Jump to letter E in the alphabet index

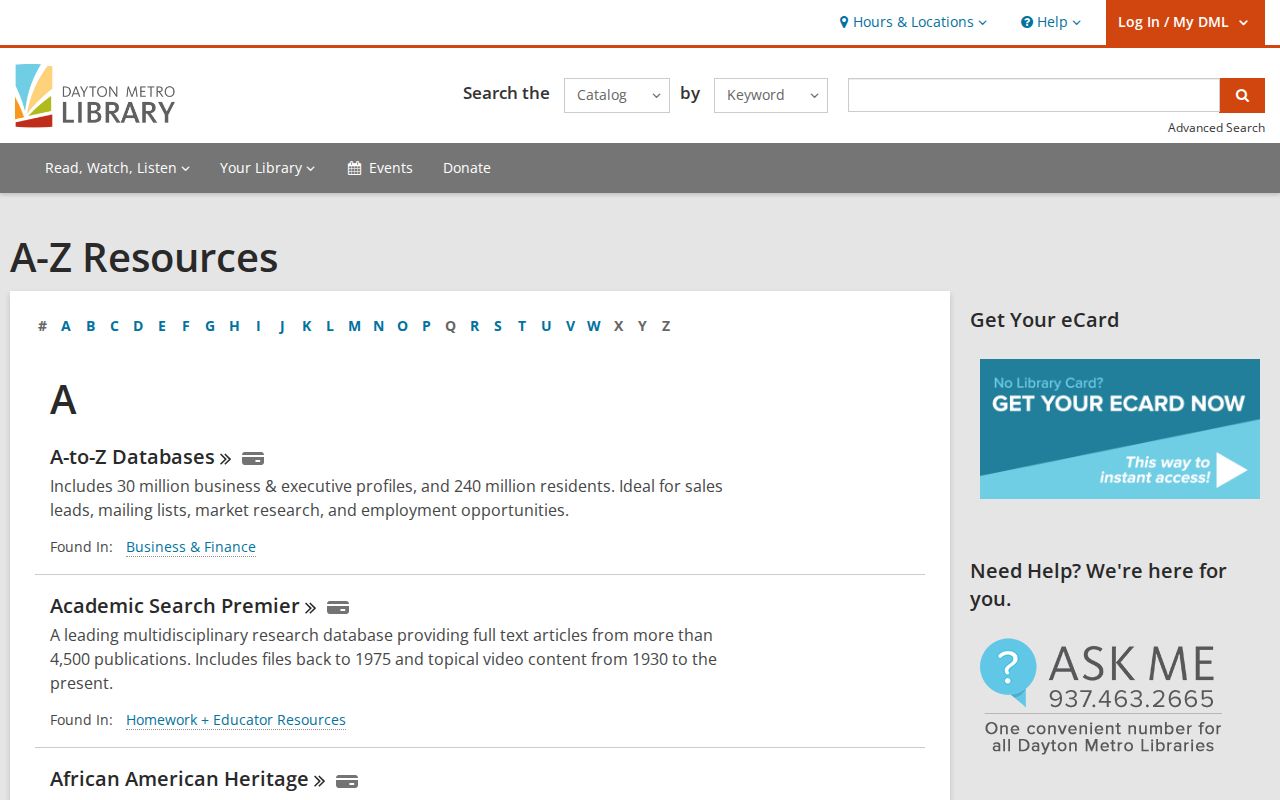pyautogui.click(x=162, y=326)
